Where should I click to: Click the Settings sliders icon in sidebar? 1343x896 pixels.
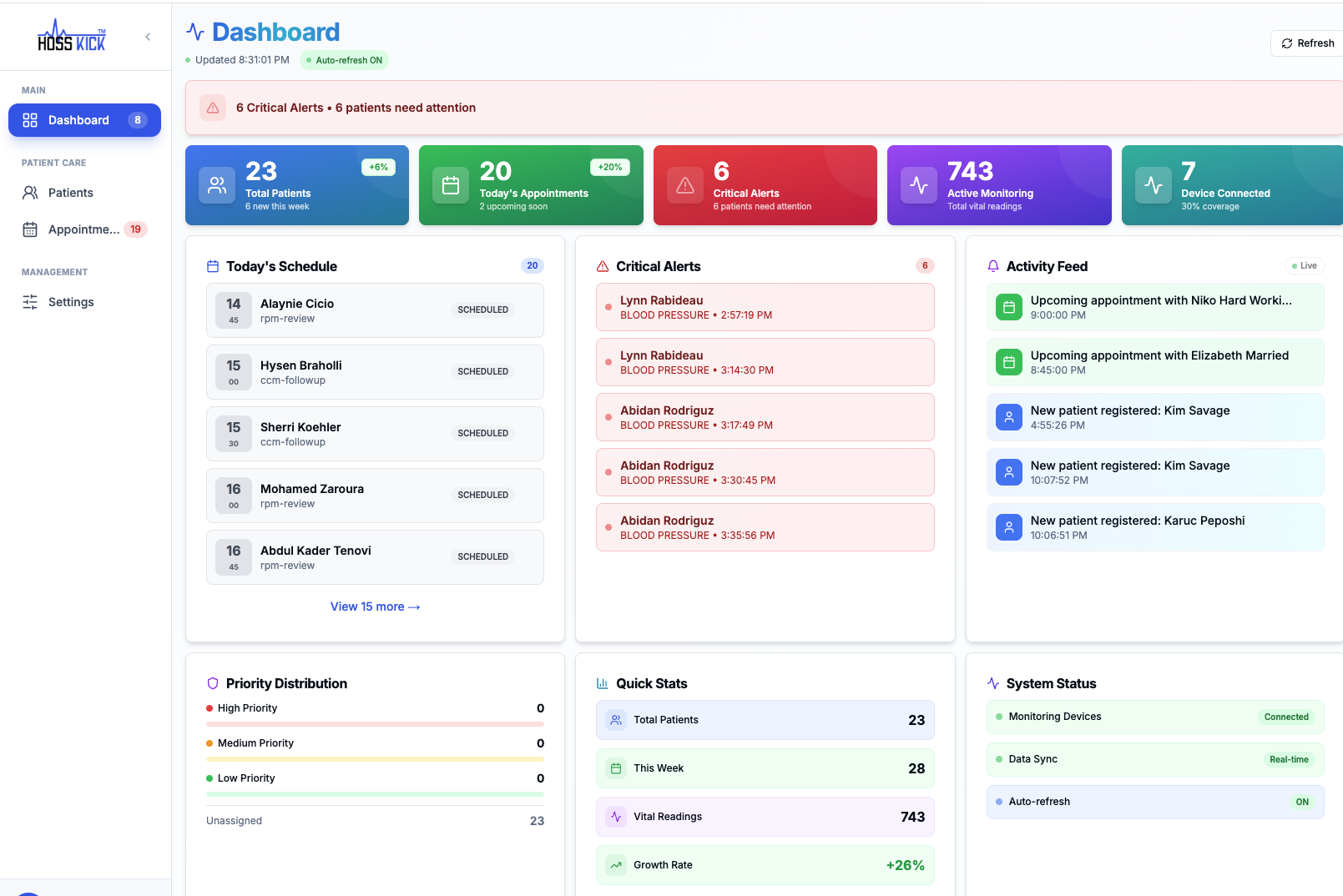click(x=30, y=302)
